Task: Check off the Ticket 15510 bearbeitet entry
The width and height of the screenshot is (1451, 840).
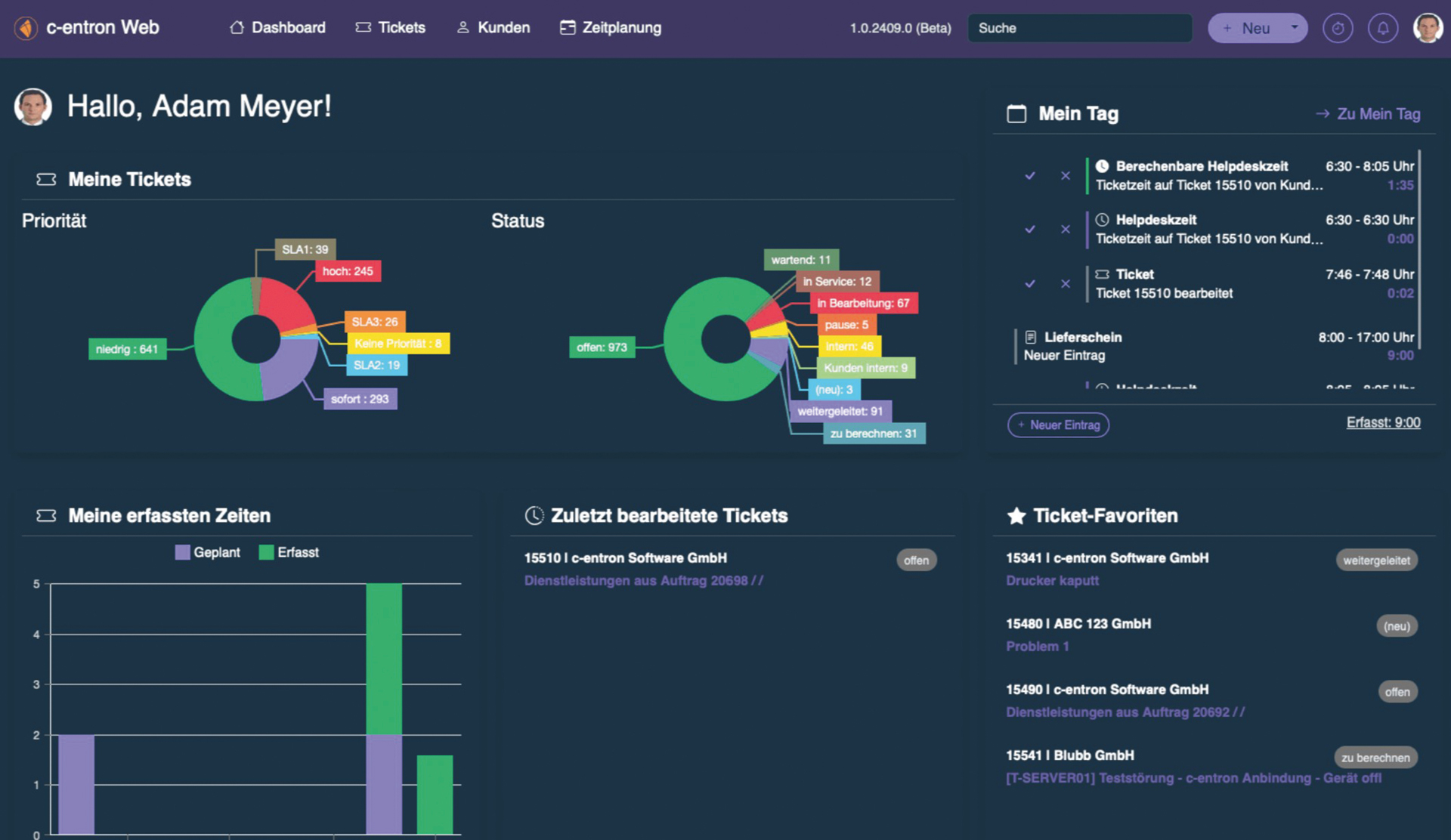Action: [1029, 284]
